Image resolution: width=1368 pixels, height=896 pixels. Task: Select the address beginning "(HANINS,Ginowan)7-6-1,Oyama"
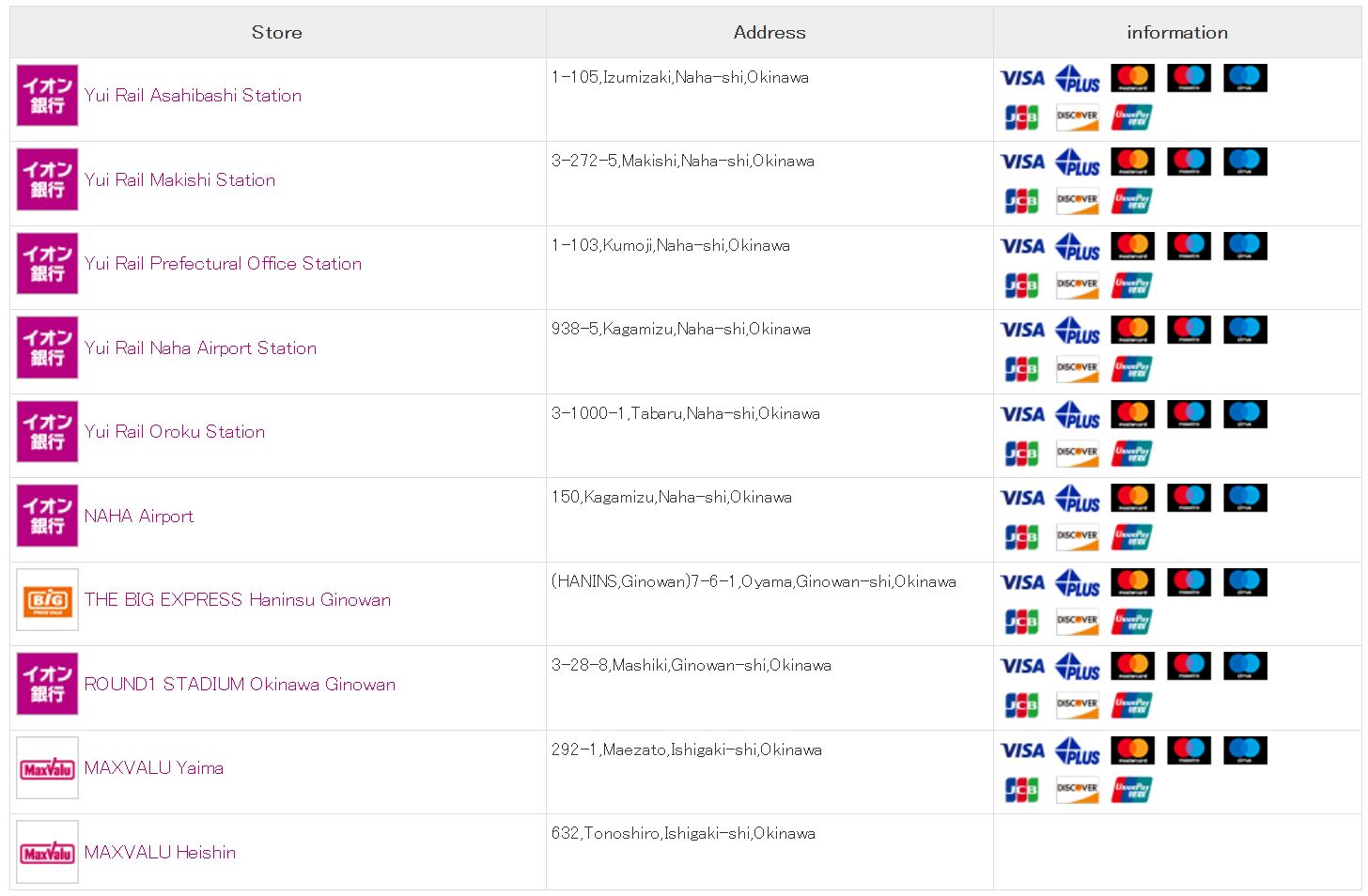pos(754,581)
